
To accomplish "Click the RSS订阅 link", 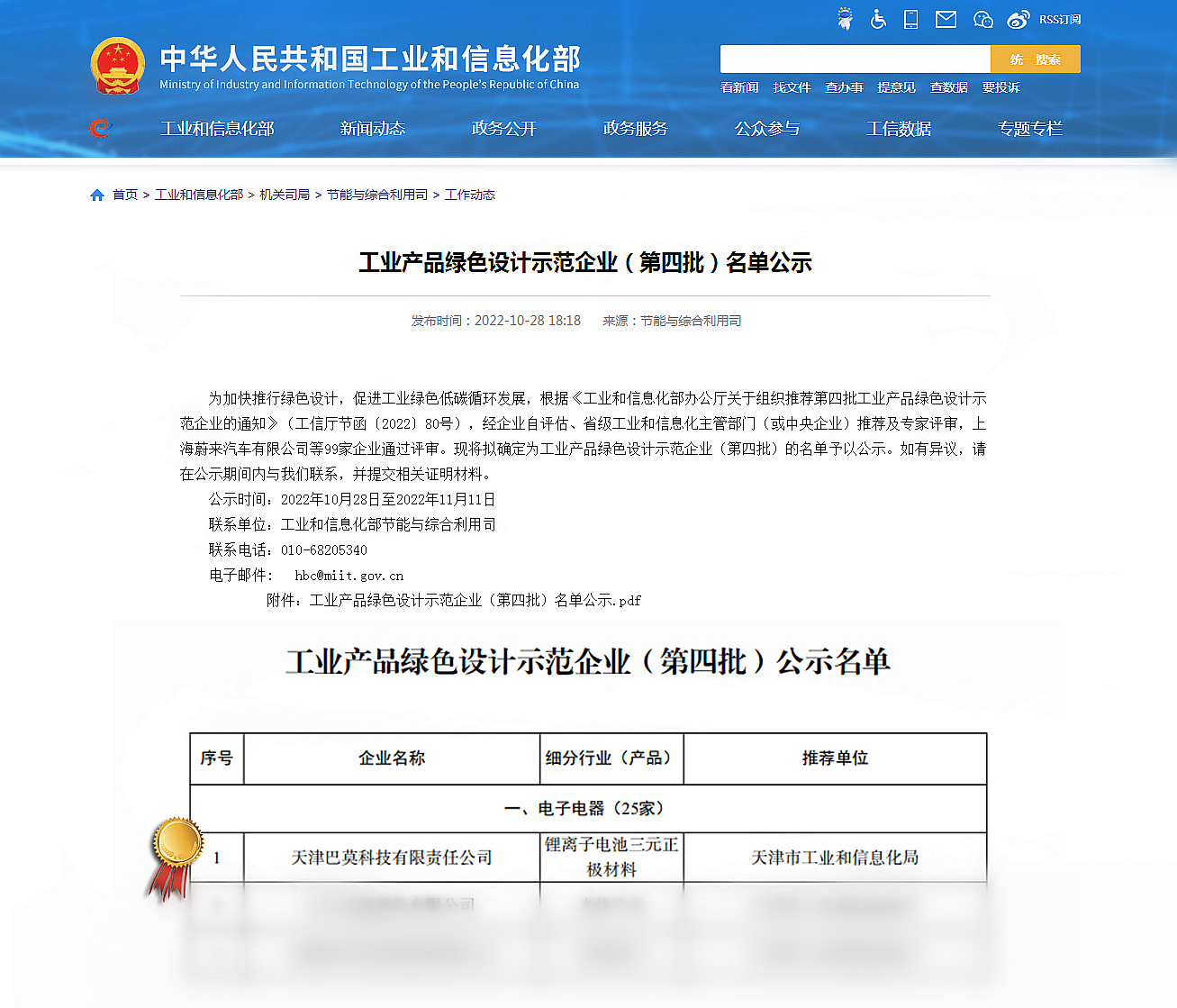I will pos(1060,19).
